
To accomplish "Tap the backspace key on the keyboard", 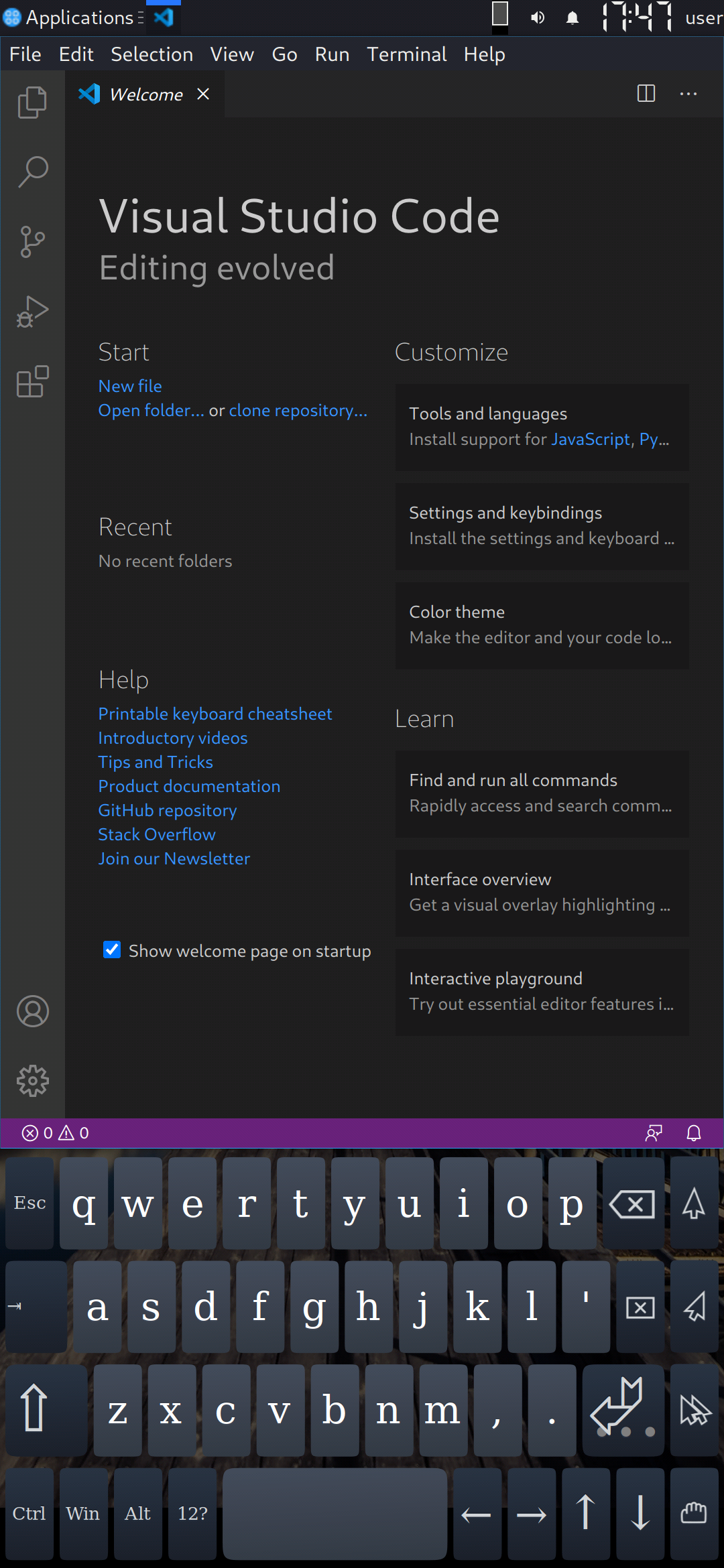I will 633,1203.
